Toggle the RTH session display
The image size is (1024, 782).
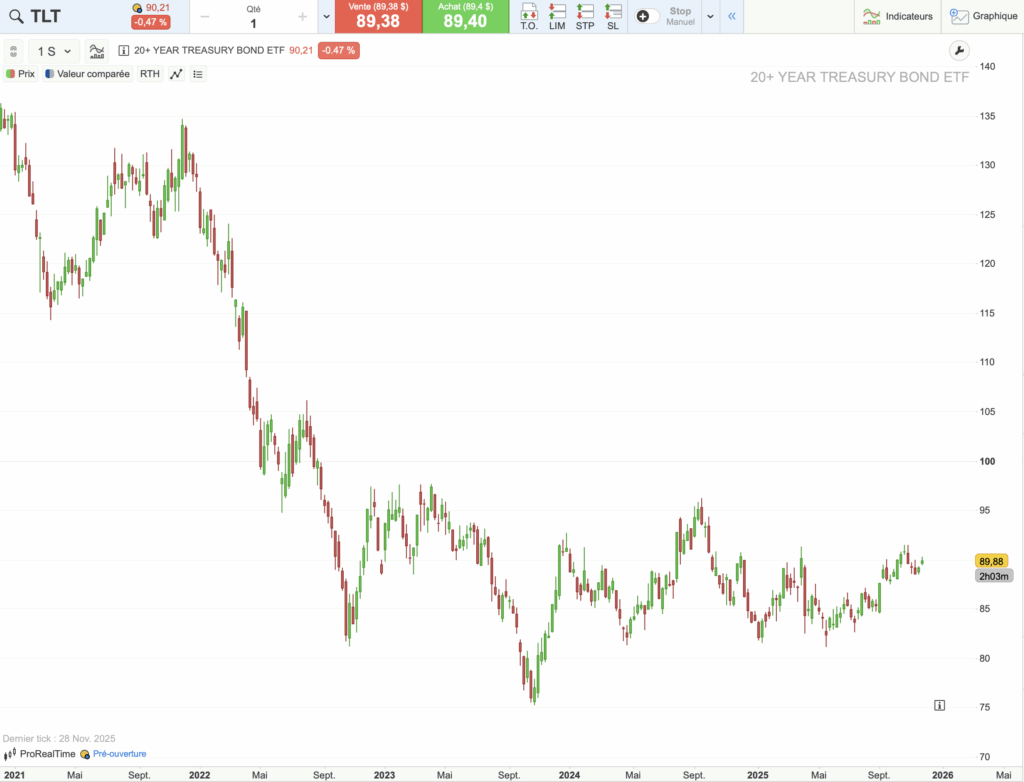pyautogui.click(x=148, y=73)
